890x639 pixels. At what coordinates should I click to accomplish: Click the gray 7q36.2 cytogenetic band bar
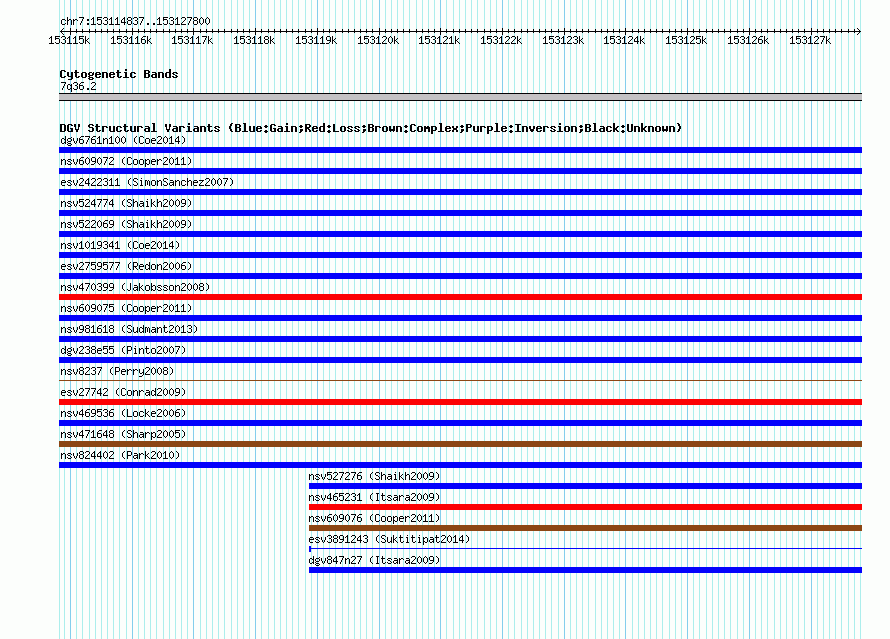[460, 97]
